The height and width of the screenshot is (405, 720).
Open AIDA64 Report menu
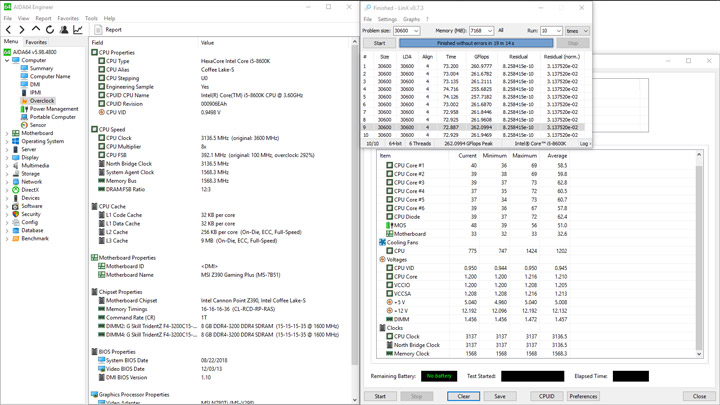[x=43, y=18]
